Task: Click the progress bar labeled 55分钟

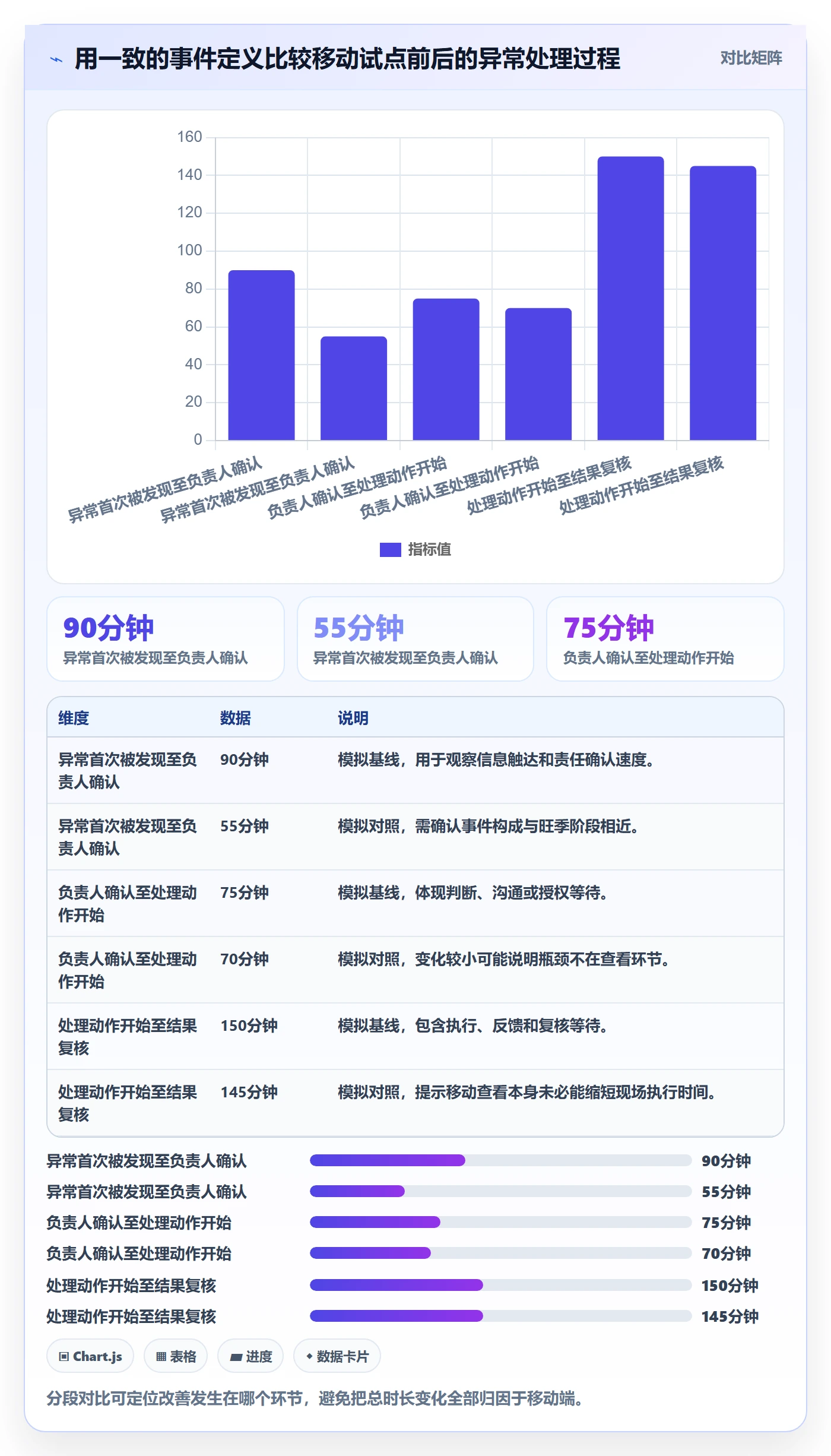Action: pos(501,1191)
